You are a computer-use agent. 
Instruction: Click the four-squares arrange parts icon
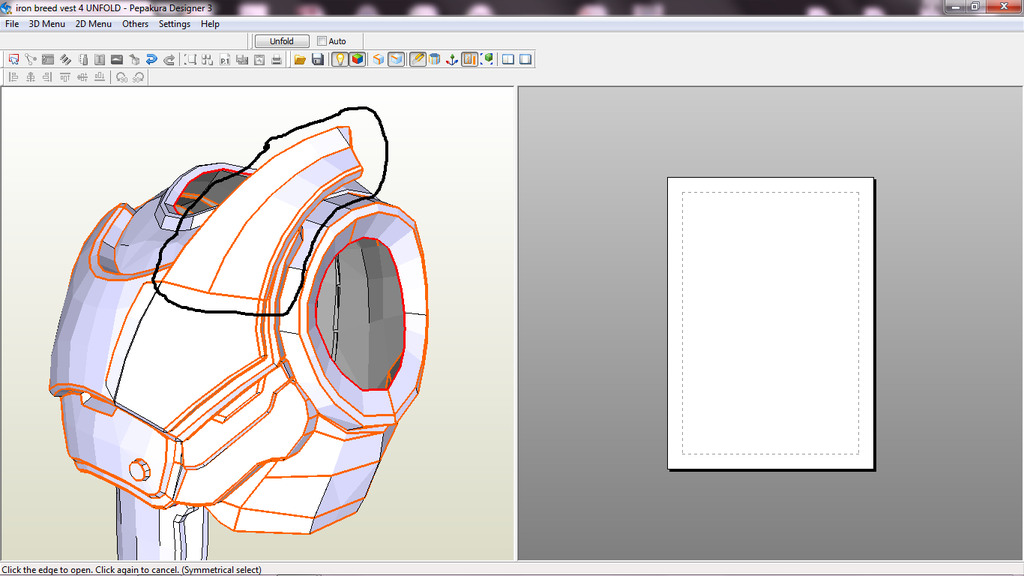[x=208, y=59]
